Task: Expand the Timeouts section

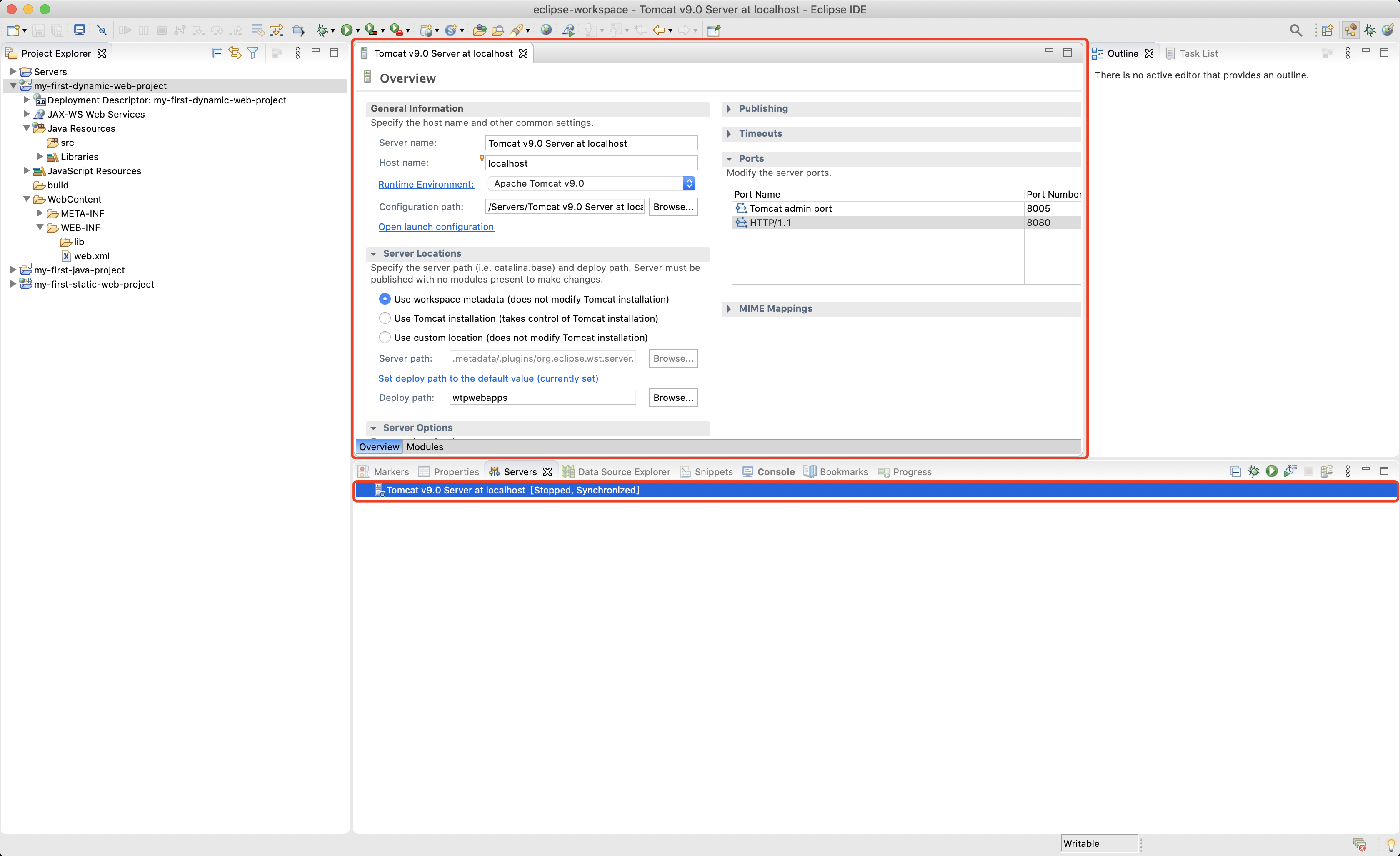Action: point(729,134)
